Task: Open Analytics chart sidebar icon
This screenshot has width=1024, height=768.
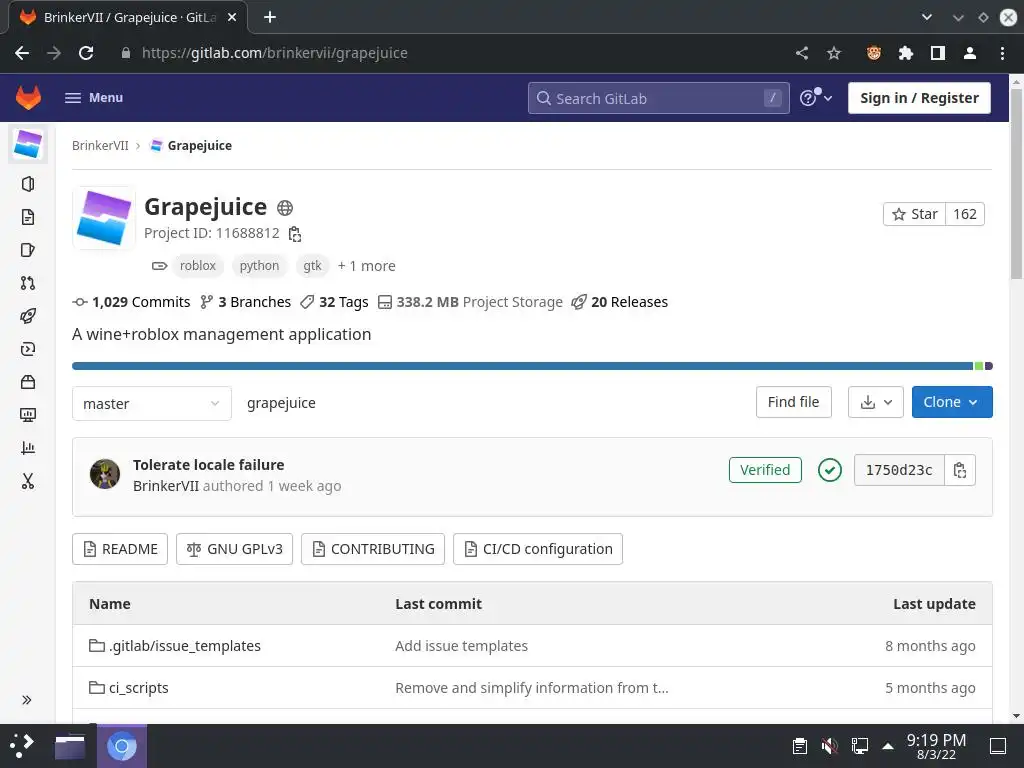Action: point(27,448)
